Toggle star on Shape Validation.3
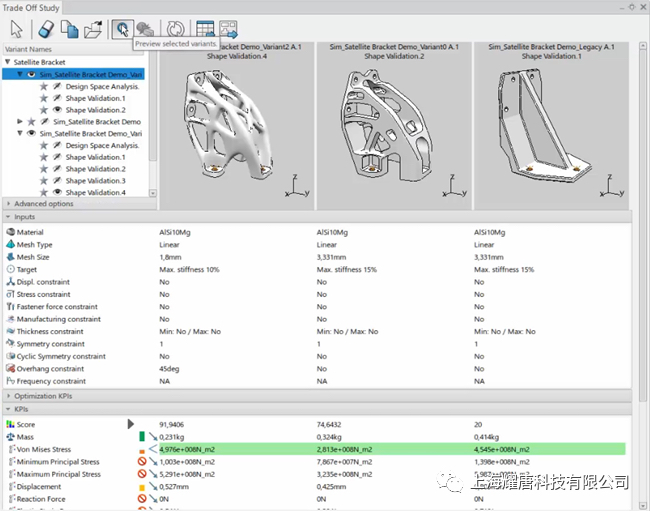This screenshot has height=511, width=650. click(44, 180)
